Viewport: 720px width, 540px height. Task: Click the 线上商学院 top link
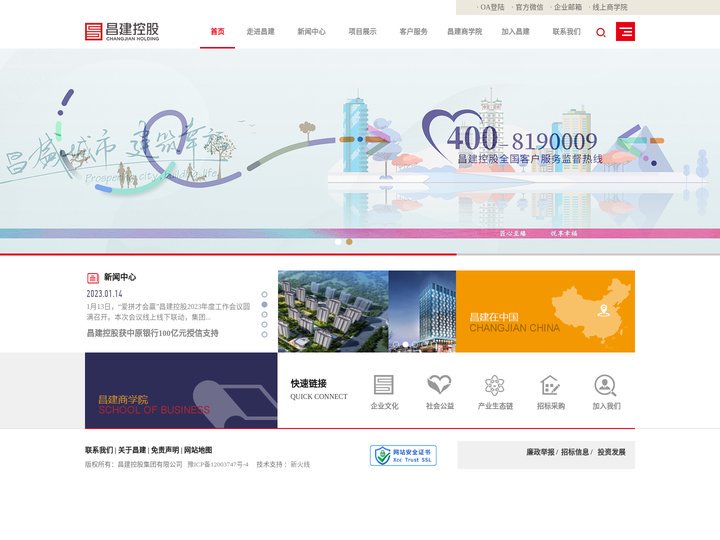pyautogui.click(x=609, y=7)
